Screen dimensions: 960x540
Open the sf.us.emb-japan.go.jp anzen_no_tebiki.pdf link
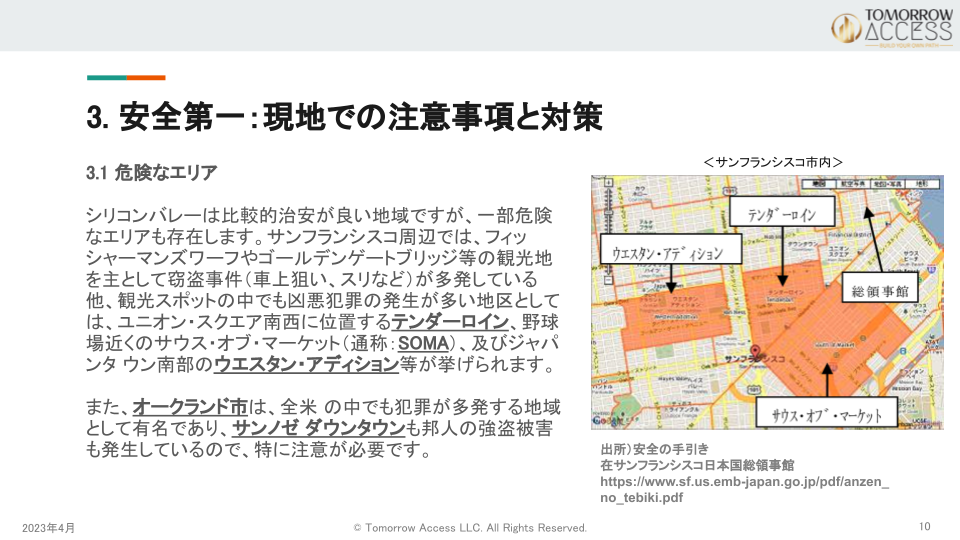pyautogui.click(x=744, y=489)
